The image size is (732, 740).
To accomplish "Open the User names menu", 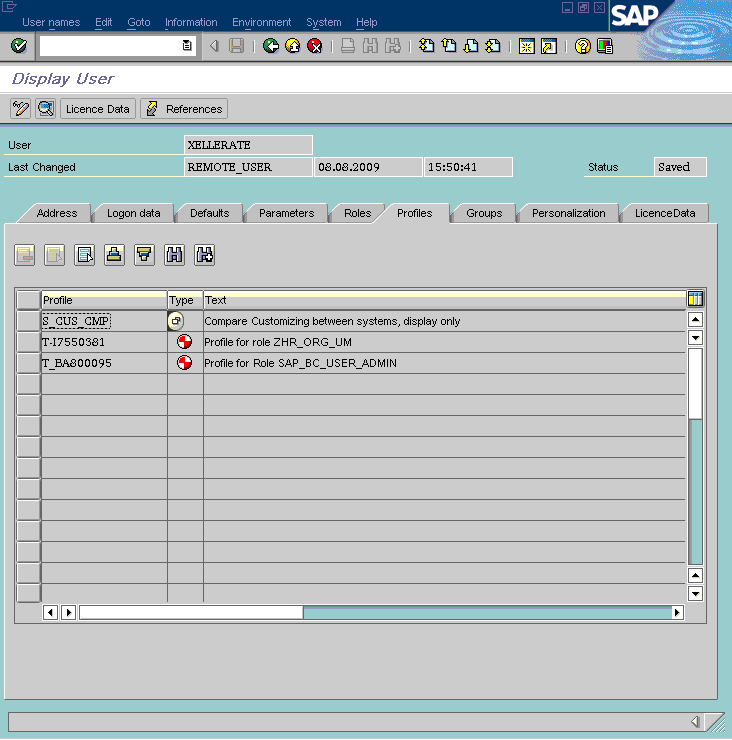I will click(x=51, y=22).
